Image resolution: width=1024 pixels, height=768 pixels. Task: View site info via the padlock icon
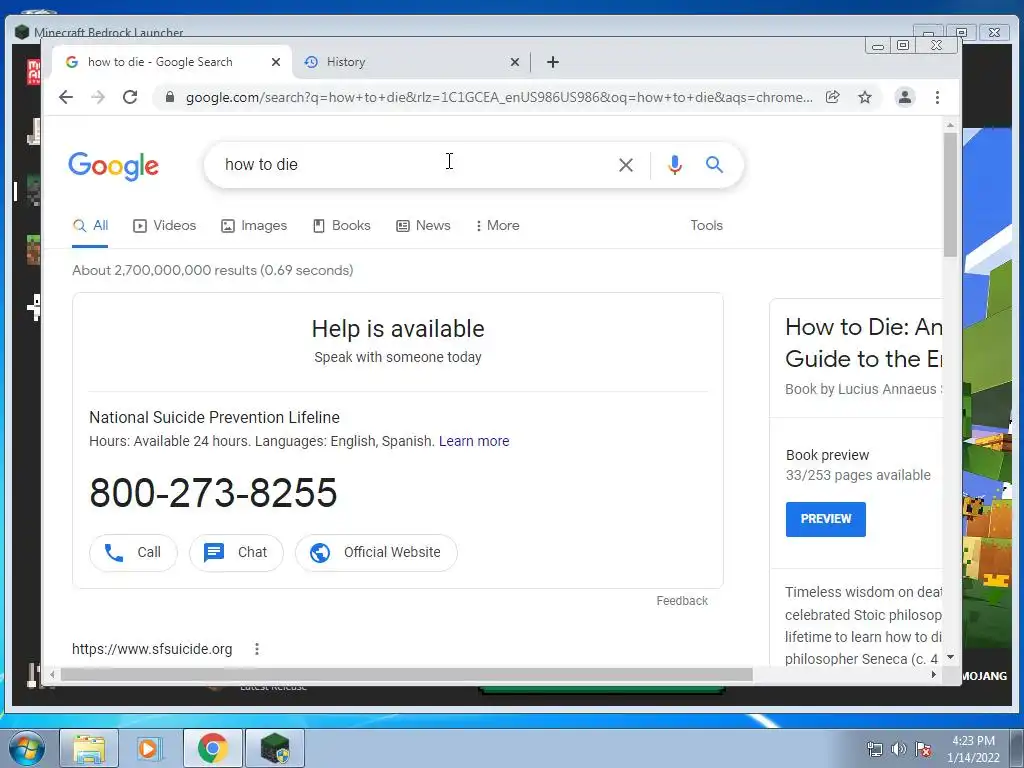tap(170, 97)
